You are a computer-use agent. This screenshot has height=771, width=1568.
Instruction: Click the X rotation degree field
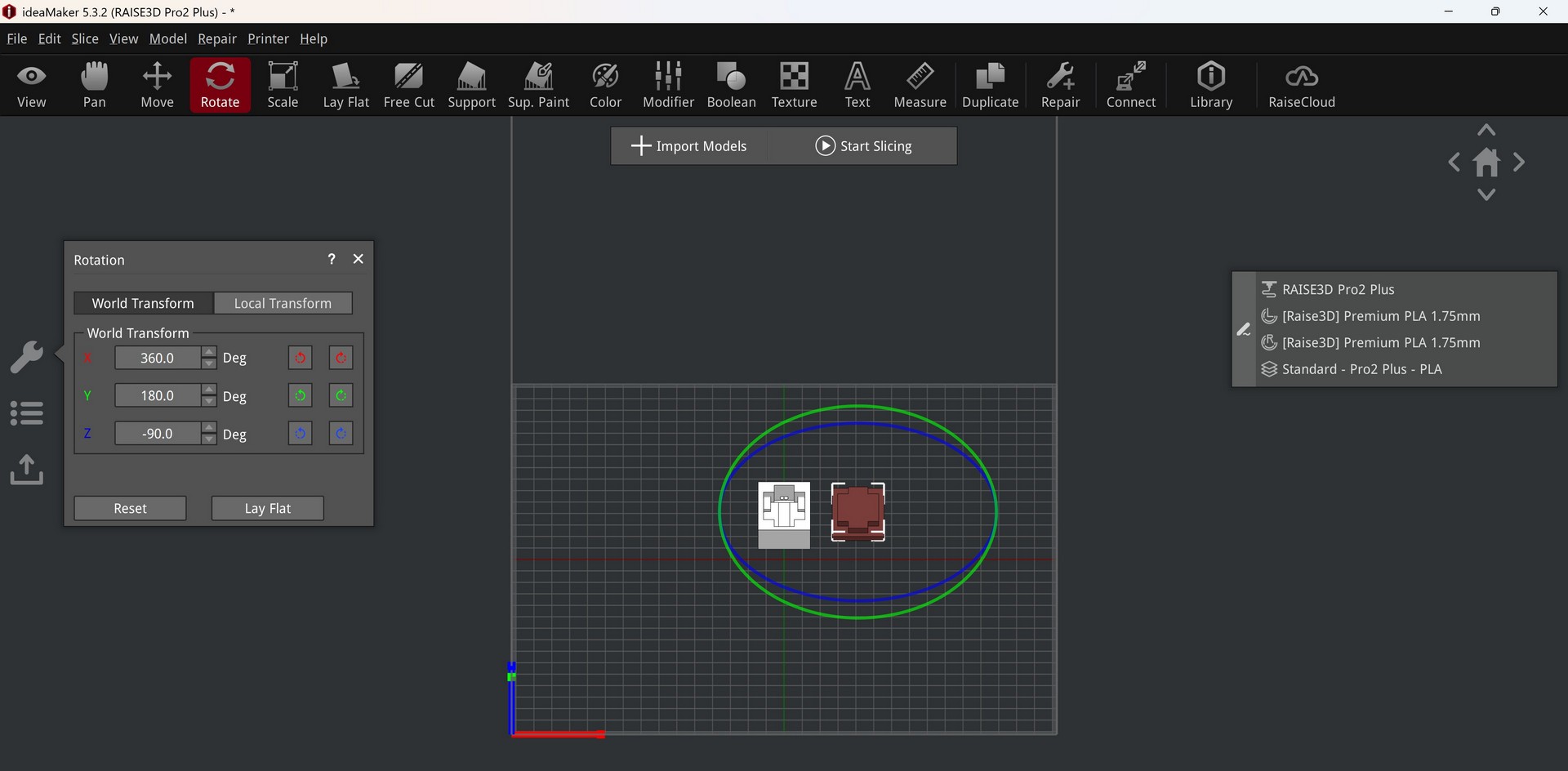coord(158,358)
